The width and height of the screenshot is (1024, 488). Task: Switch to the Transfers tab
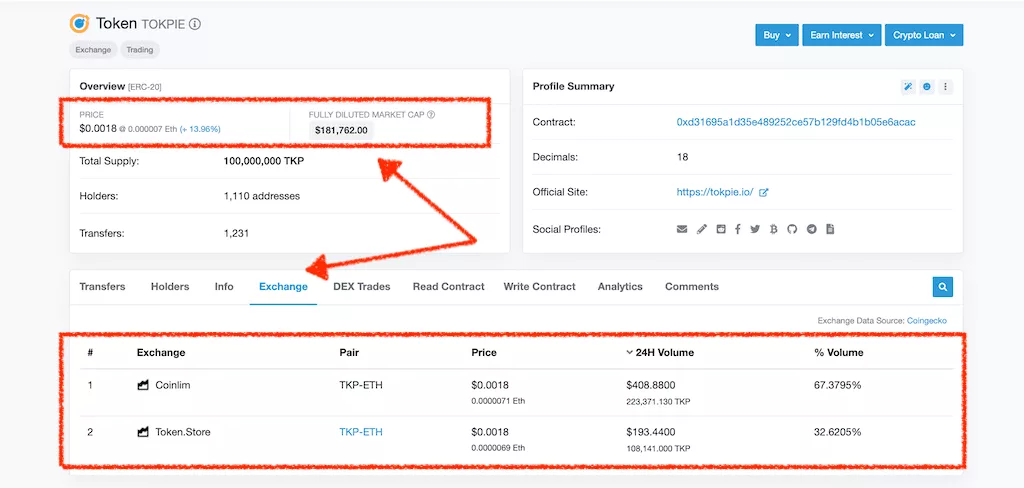(x=103, y=286)
